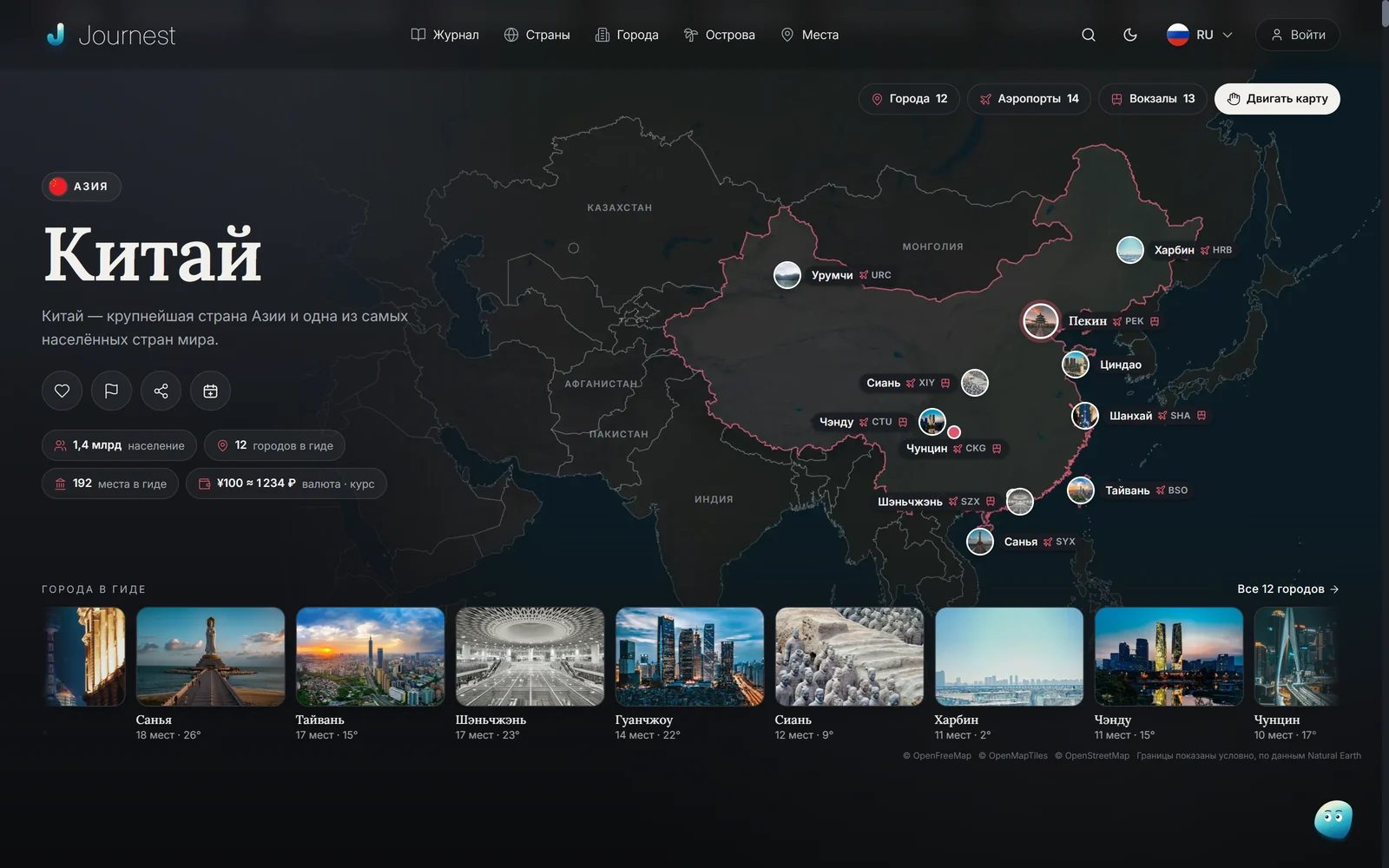
Task: Click the 192 места в гиде chip
Action: (x=110, y=483)
